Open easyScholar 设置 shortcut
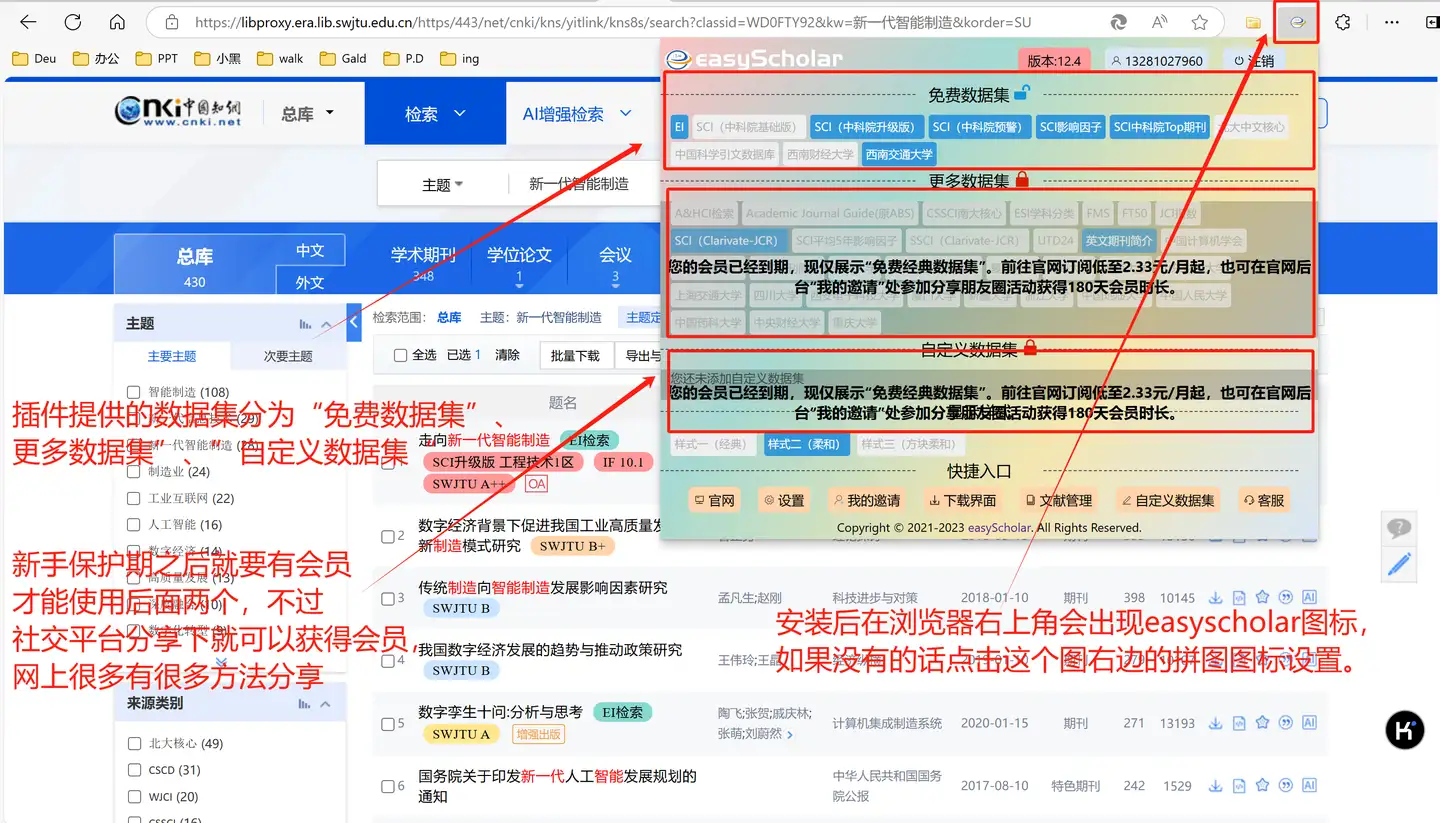This screenshot has width=1440, height=823. point(784,500)
